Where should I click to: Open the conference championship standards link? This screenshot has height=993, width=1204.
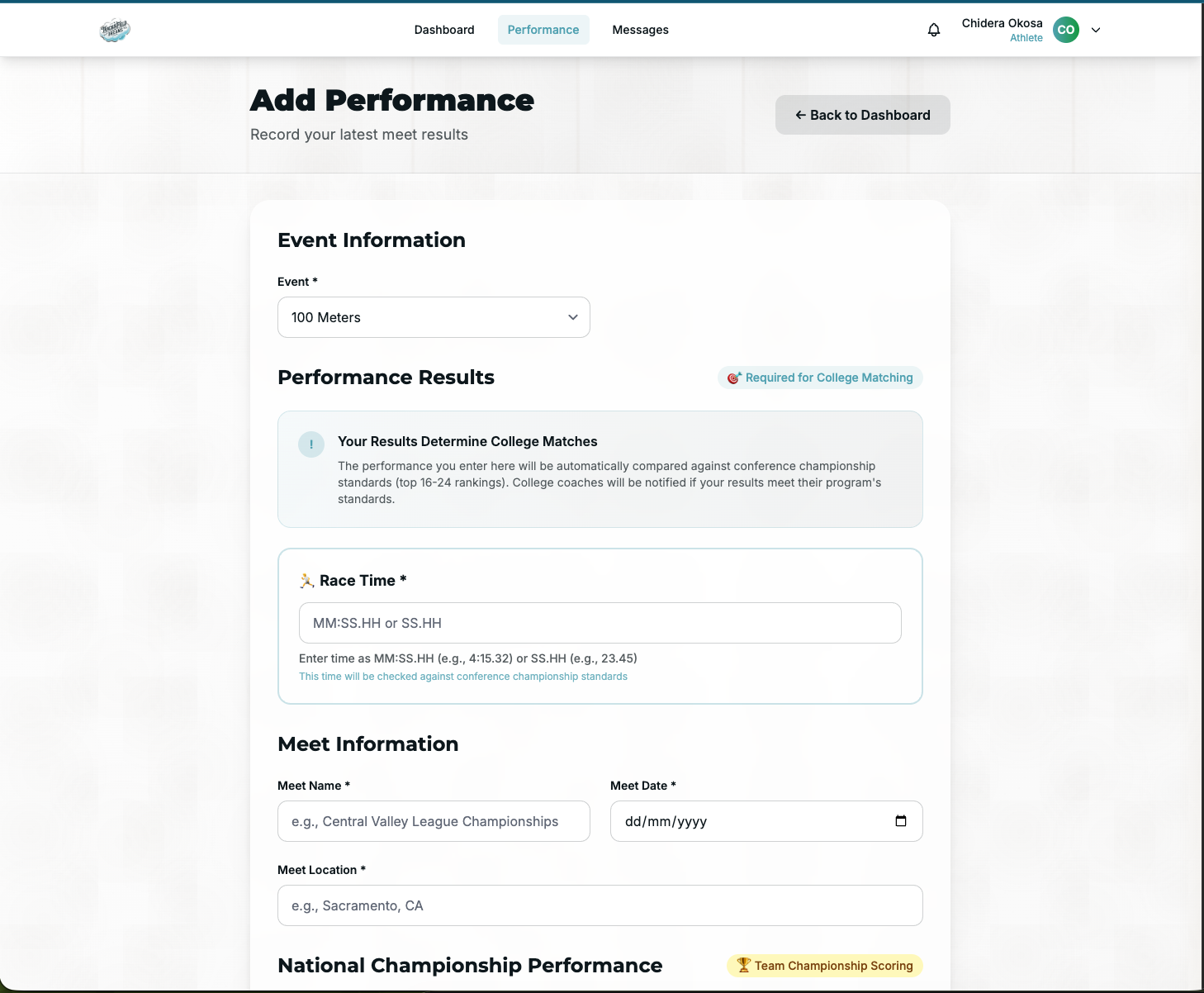pos(463,676)
